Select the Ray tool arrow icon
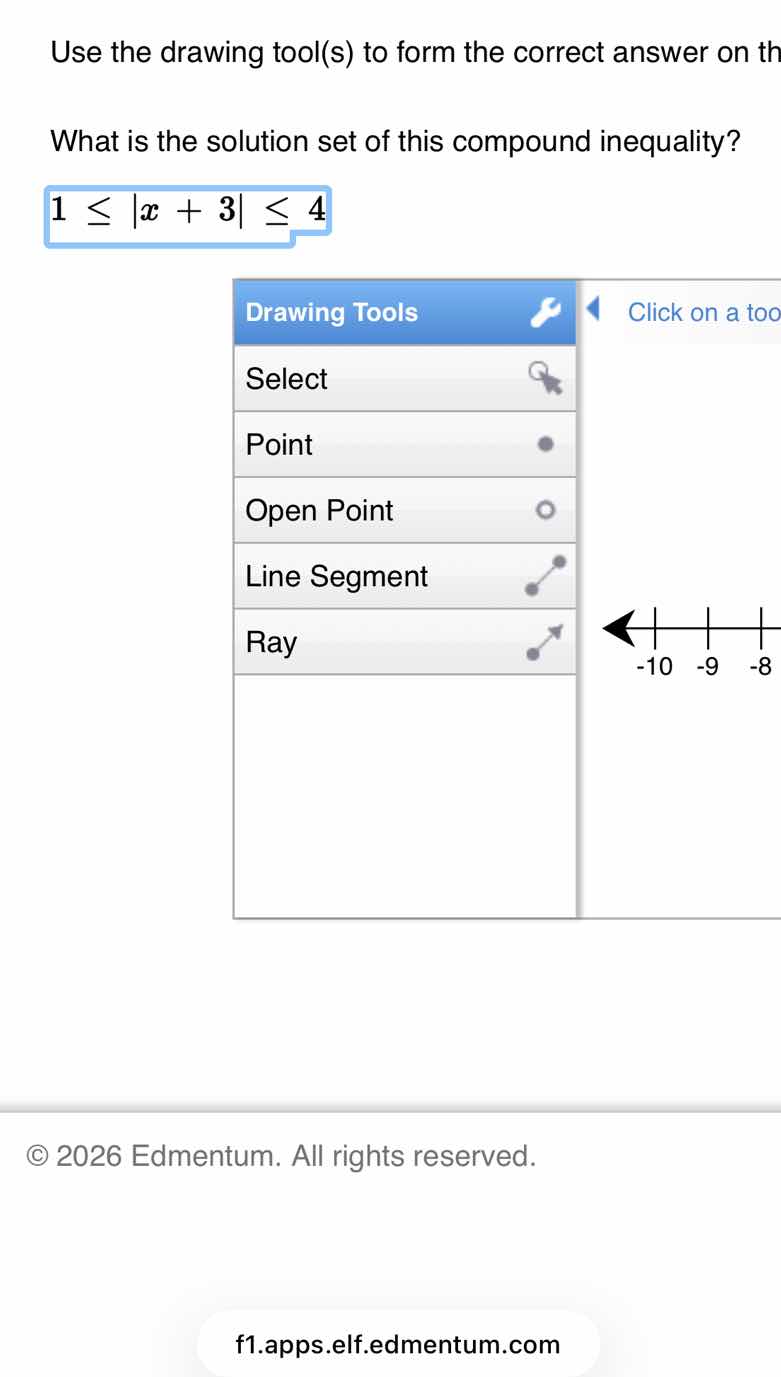The image size is (781, 1377). click(x=545, y=640)
